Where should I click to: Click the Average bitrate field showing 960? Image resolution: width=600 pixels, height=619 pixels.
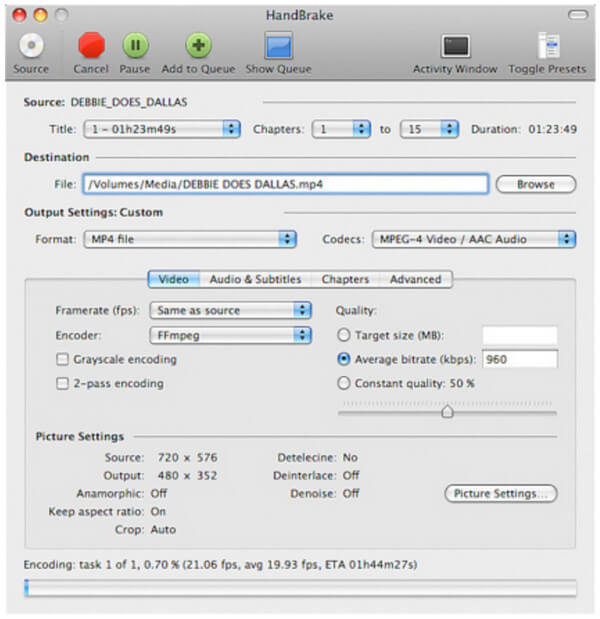point(520,359)
